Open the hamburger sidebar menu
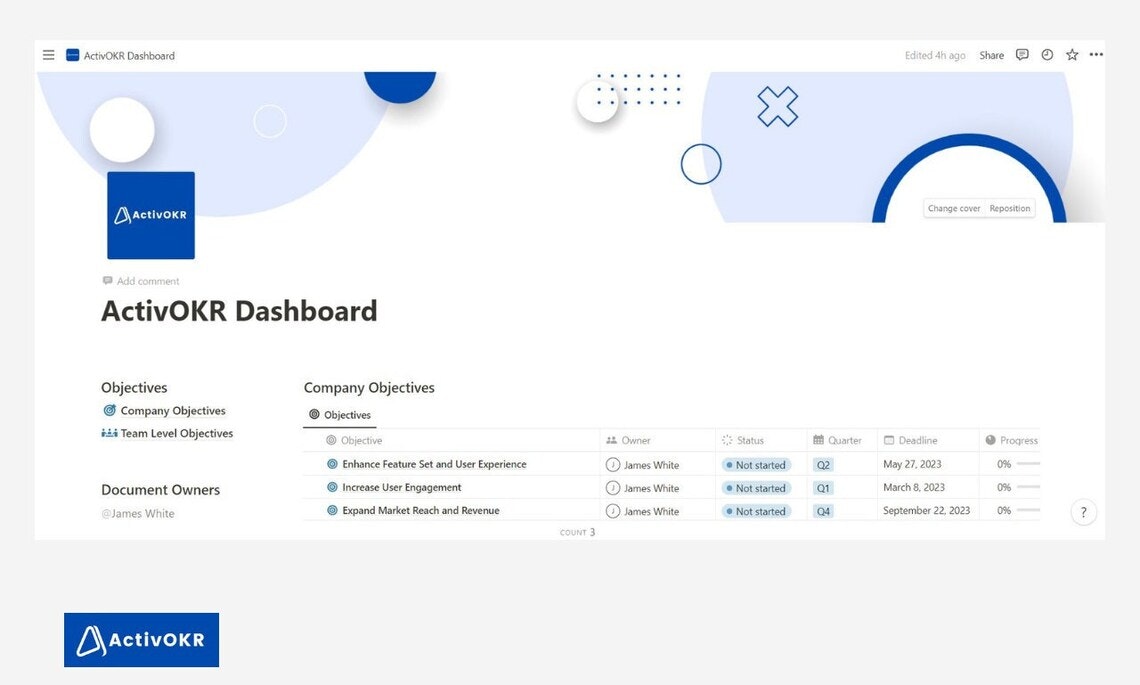The image size is (1140, 685). pyautogui.click(x=49, y=55)
